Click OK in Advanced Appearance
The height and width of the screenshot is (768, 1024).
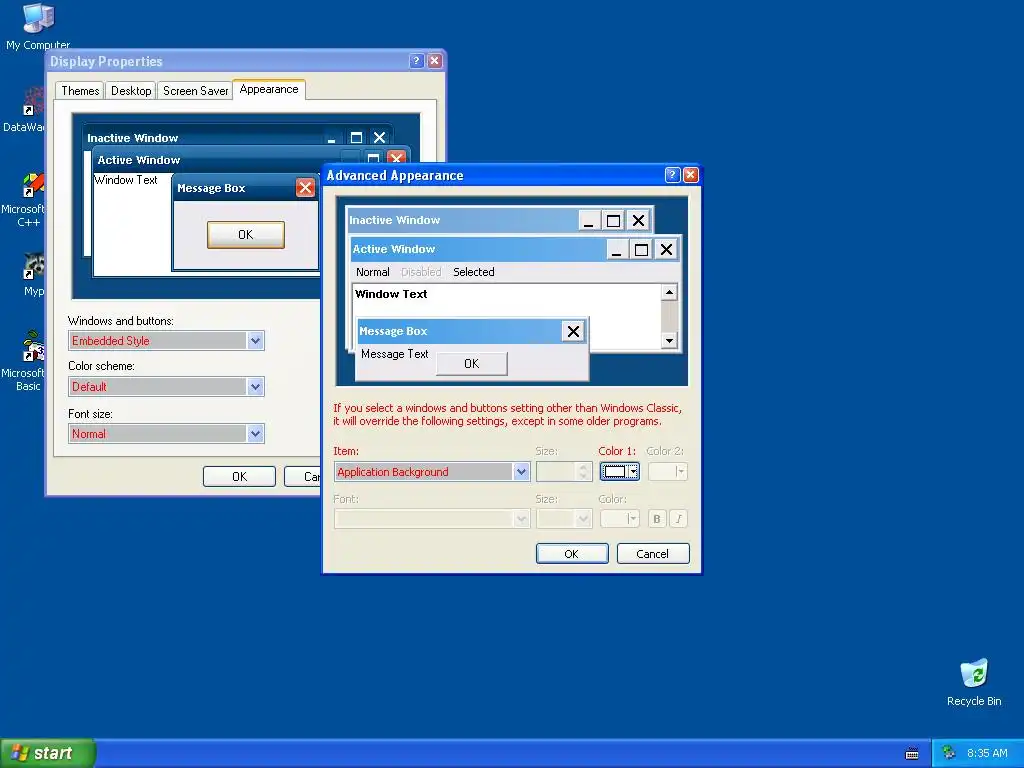point(572,554)
